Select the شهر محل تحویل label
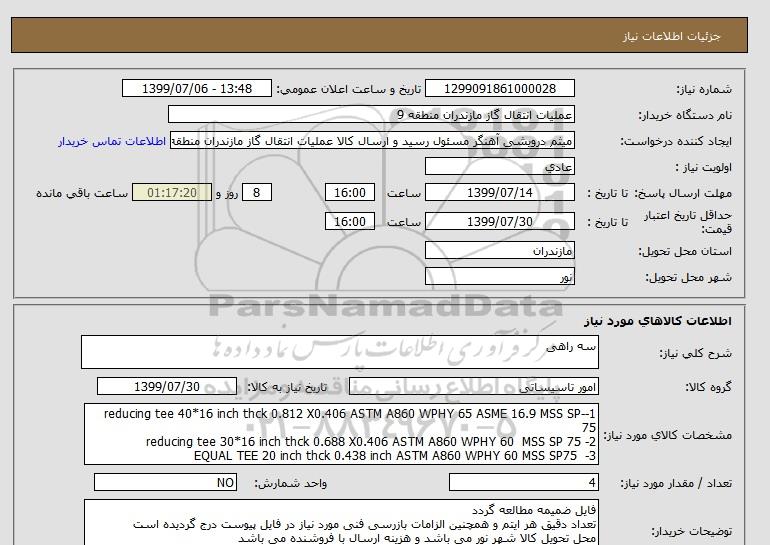Image resolution: width=770 pixels, height=545 pixels. click(688, 277)
